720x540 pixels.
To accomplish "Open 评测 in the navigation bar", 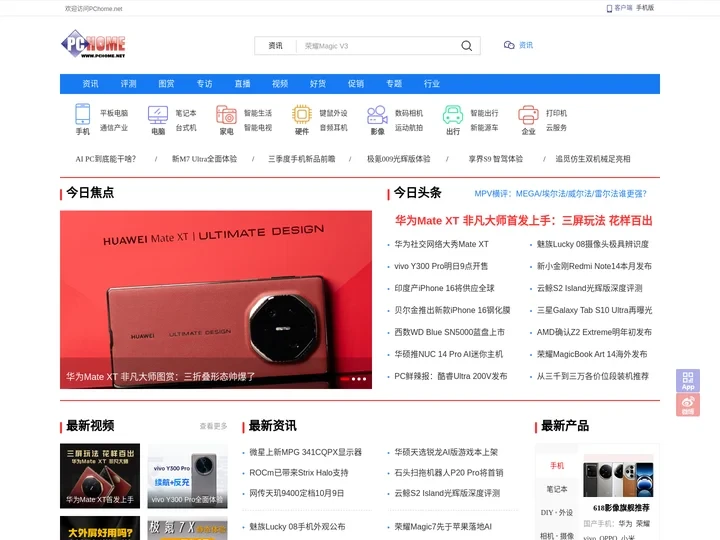I will click(129, 84).
